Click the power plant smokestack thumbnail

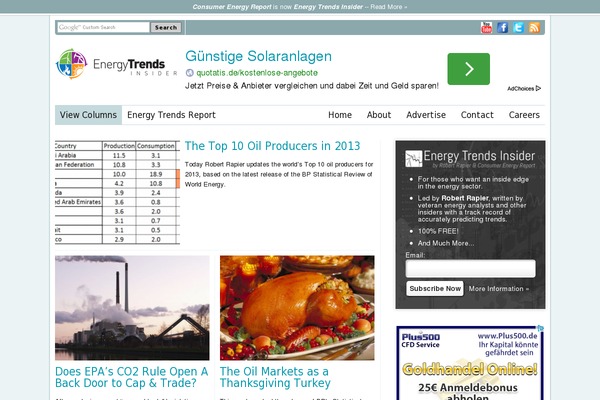point(132,308)
